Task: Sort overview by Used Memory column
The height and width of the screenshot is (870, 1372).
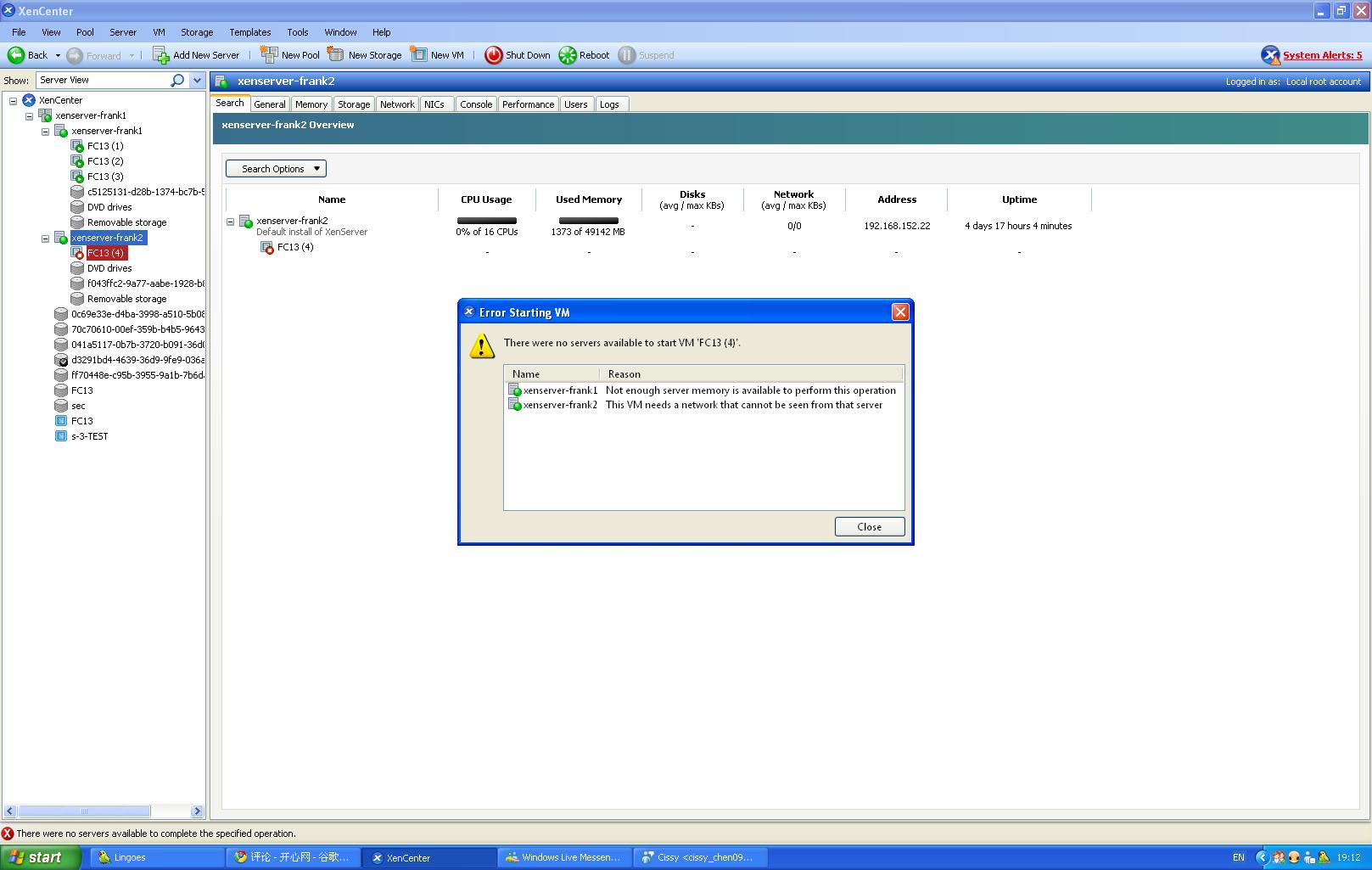Action: pos(588,199)
